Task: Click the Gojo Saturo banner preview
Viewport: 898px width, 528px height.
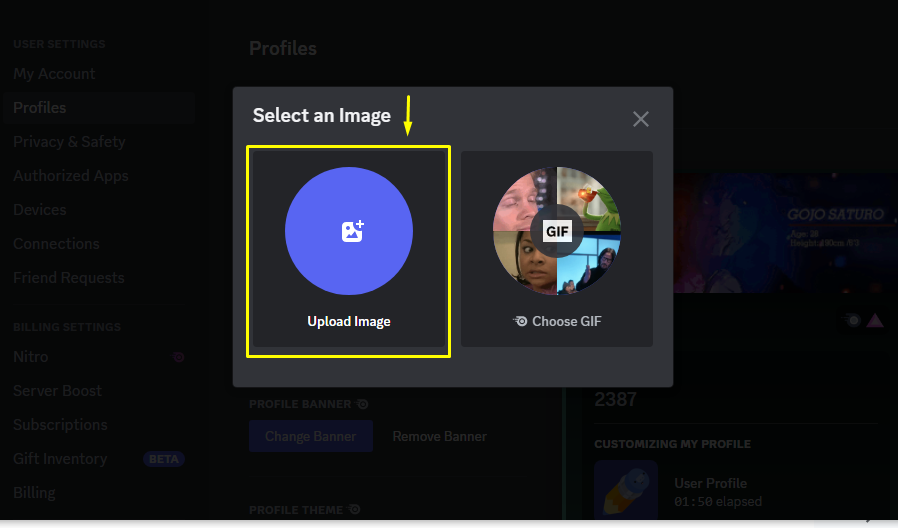Action: pos(785,233)
